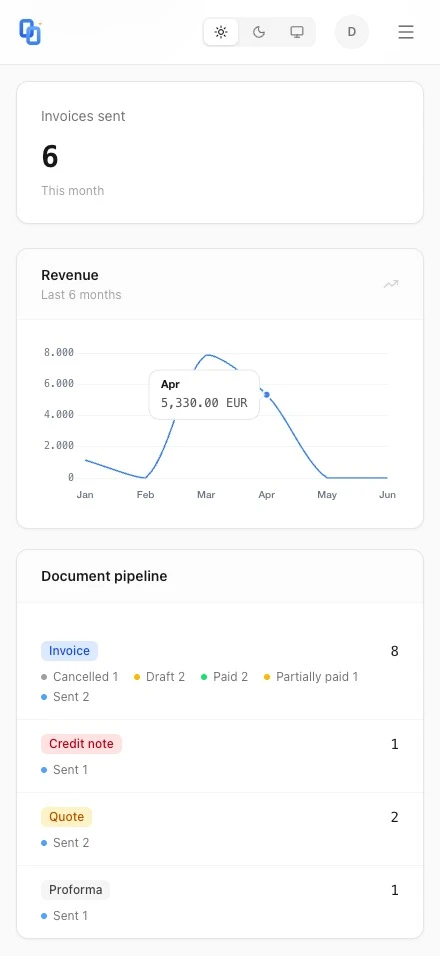
Task: Click the Feb label on chart axis
Action: 145,494
